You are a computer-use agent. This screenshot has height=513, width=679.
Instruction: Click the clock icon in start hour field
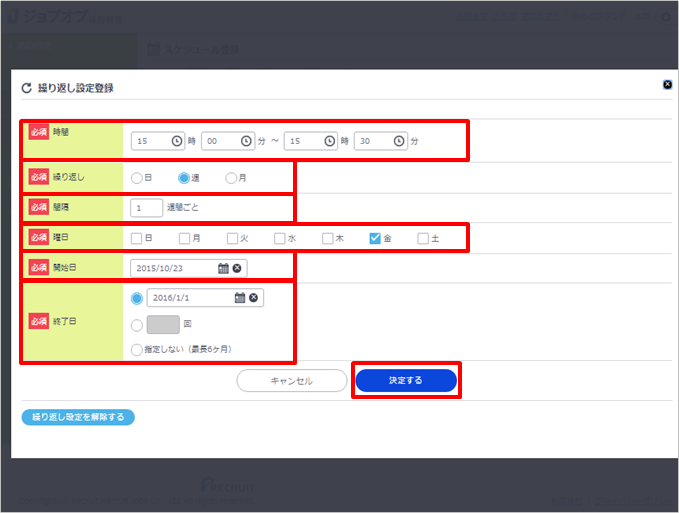177,141
